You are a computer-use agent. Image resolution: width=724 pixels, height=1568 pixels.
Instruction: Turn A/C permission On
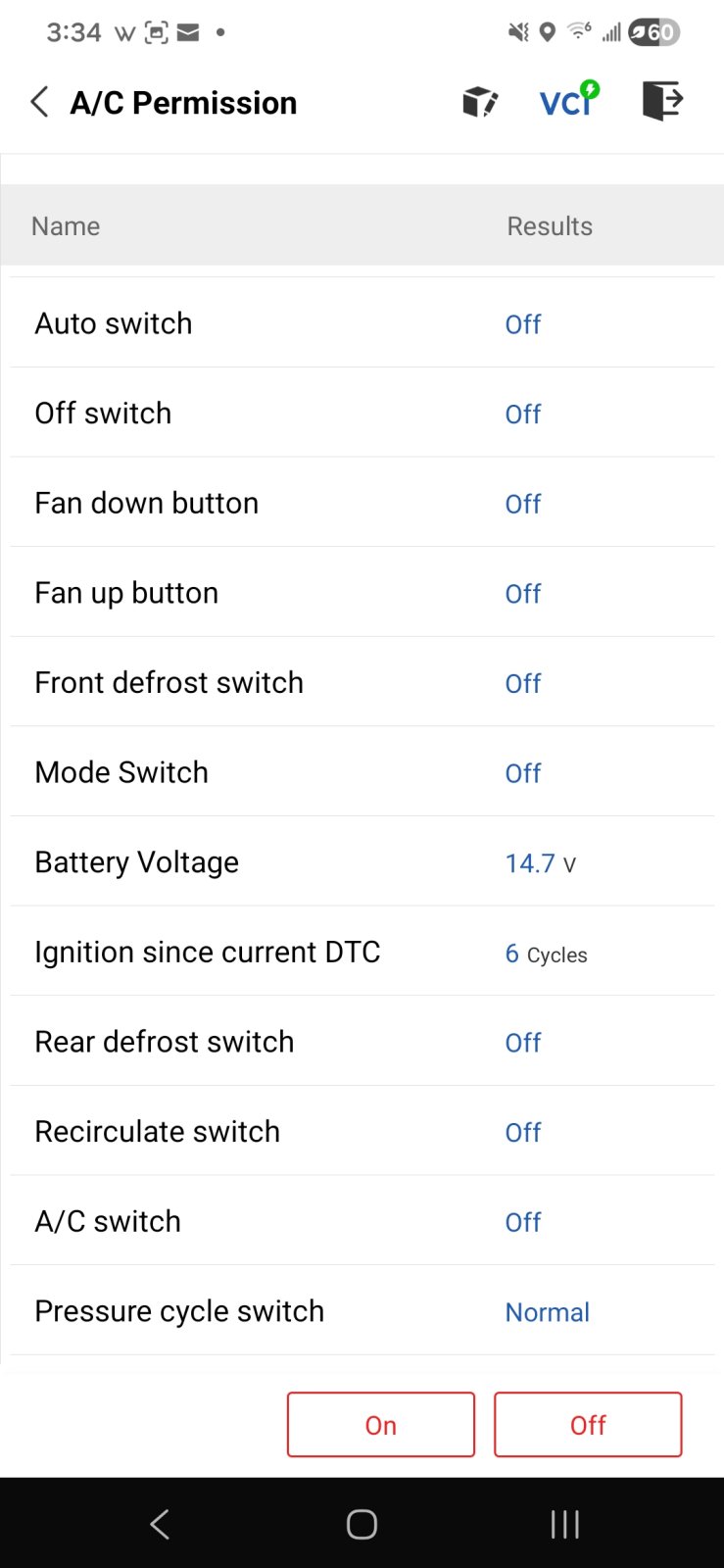[381, 1425]
